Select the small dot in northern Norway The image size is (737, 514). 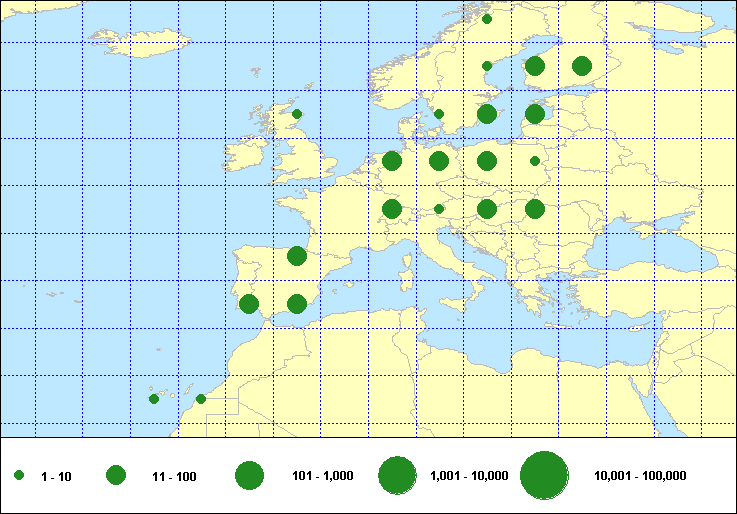pyautogui.click(x=487, y=19)
